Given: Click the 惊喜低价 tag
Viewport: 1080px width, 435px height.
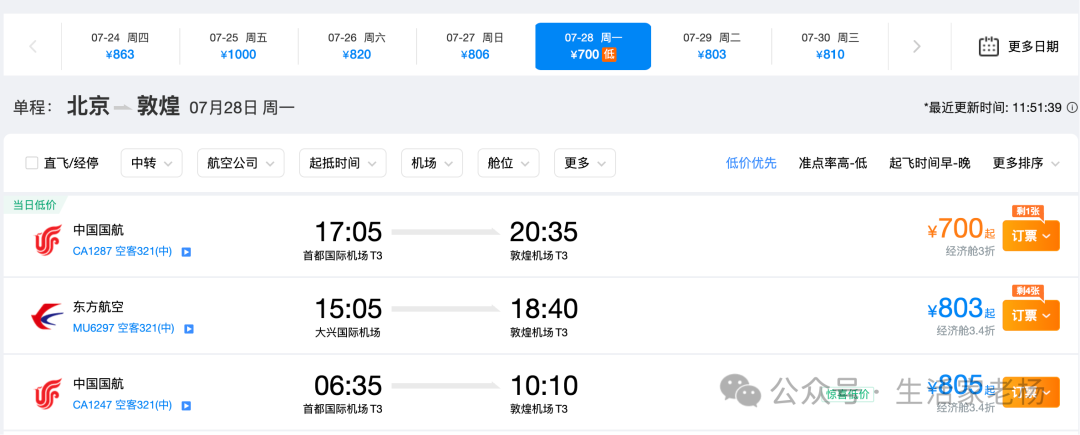Looking at the screenshot, I should pos(847,395).
